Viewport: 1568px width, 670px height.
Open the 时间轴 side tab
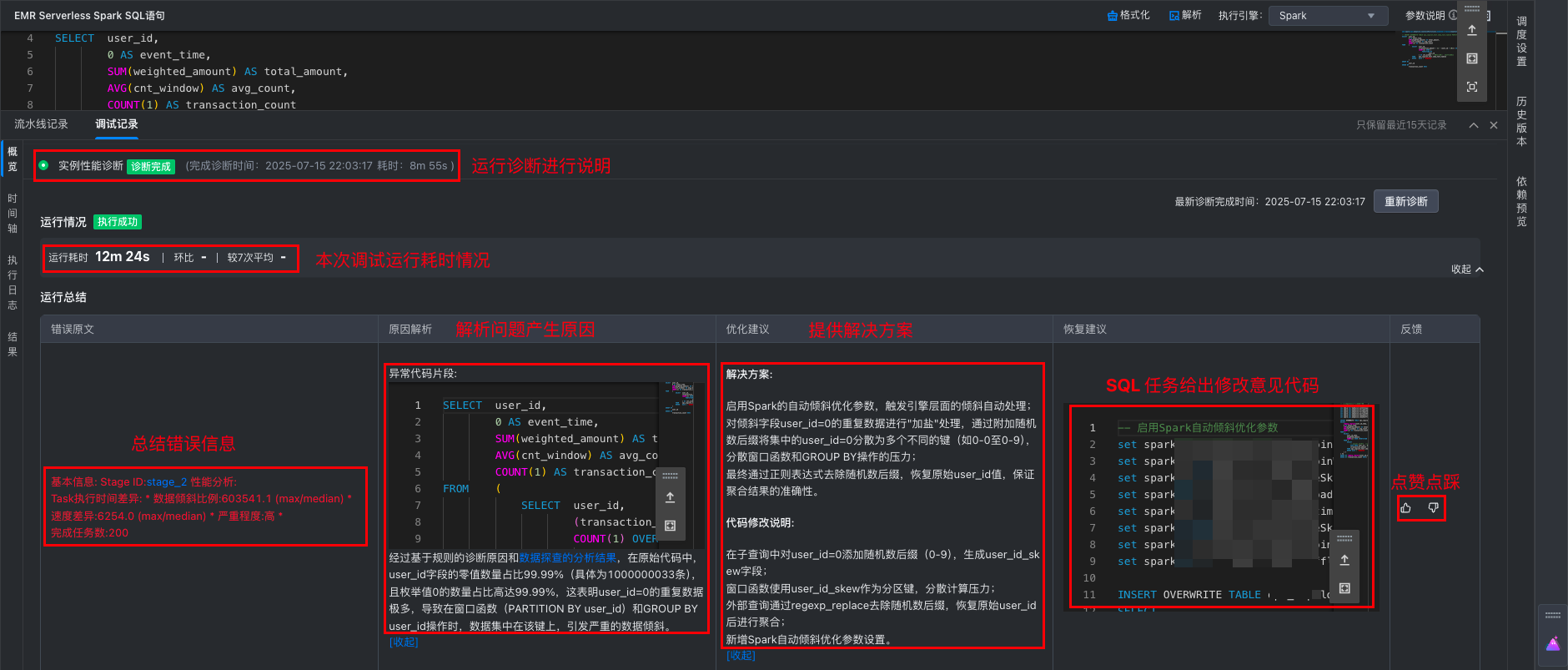13,214
